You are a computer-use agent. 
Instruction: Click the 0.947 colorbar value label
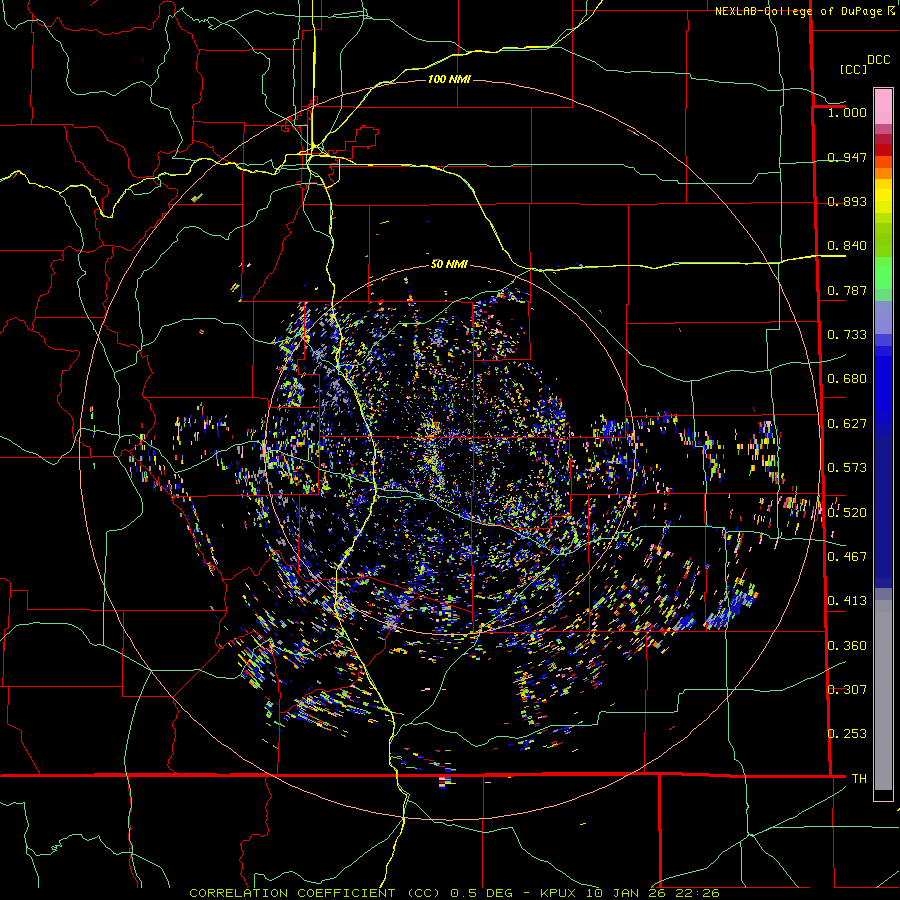click(x=847, y=157)
